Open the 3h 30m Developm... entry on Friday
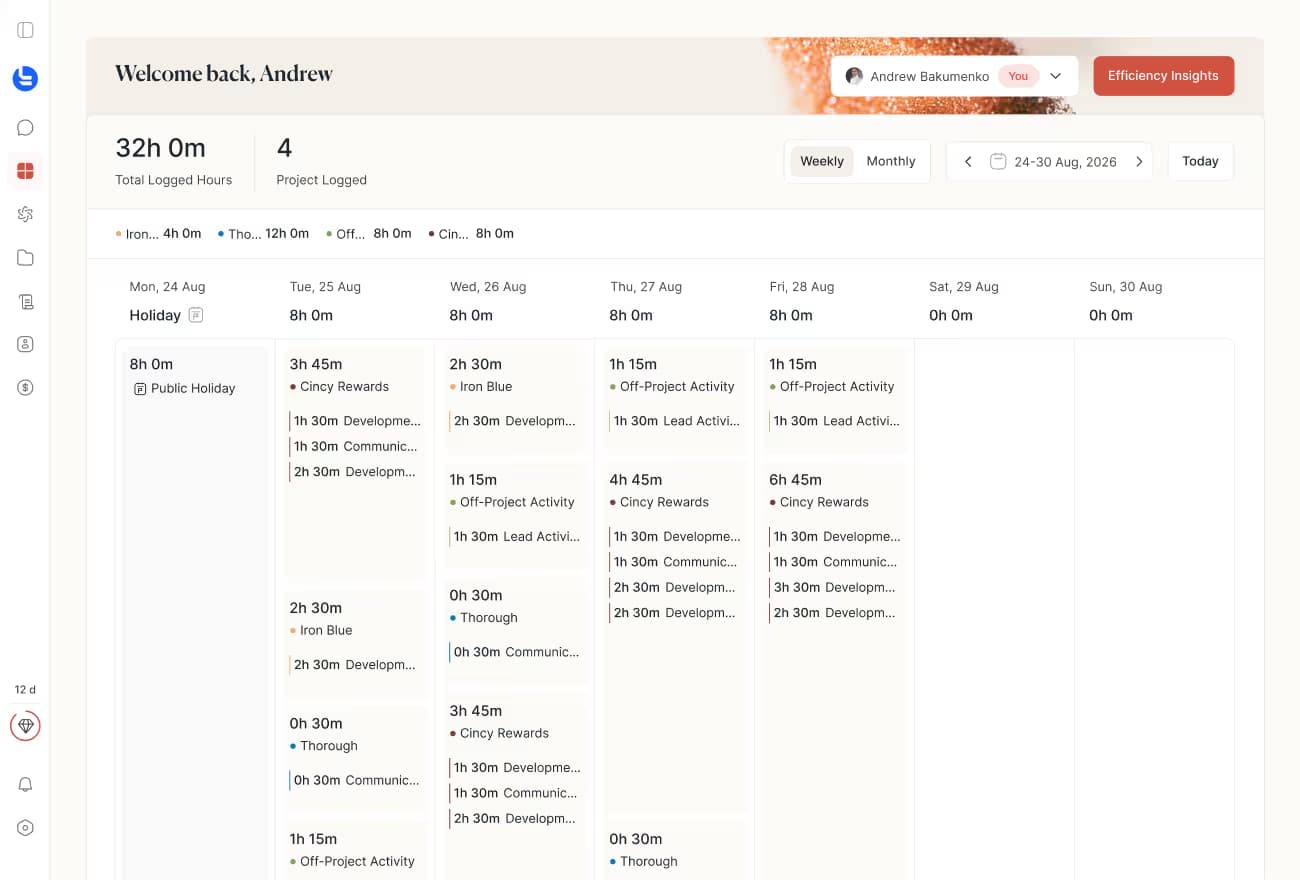This screenshot has height=880, width=1300. [835, 587]
